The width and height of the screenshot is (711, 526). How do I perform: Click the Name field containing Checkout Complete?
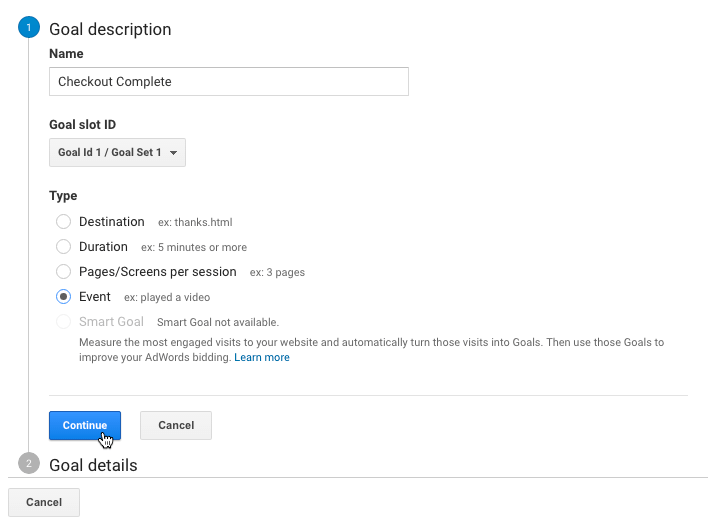click(229, 82)
